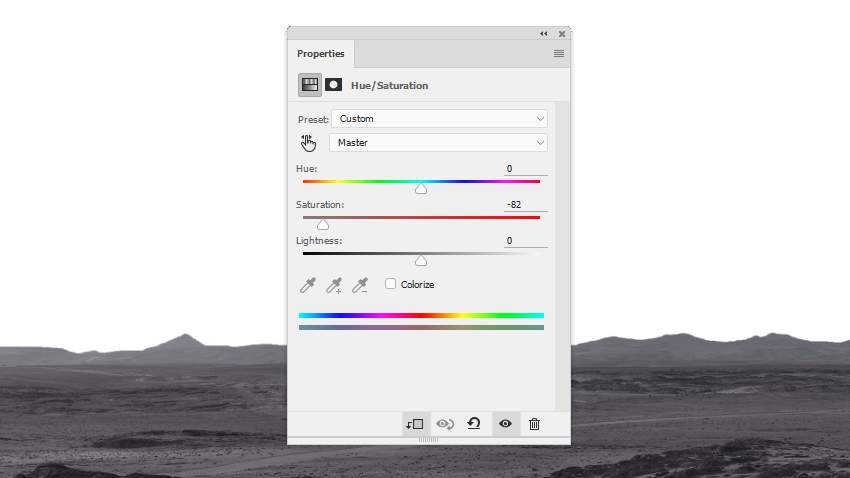
Task: Click the Hue slider handle
Action: pyautogui.click(x=421, y=189)
